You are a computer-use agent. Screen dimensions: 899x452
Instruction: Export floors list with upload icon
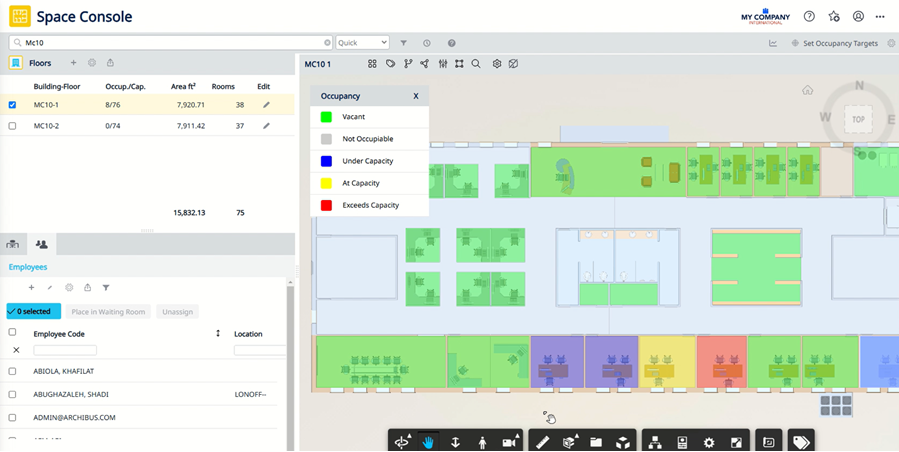click(x=110, y=63)
